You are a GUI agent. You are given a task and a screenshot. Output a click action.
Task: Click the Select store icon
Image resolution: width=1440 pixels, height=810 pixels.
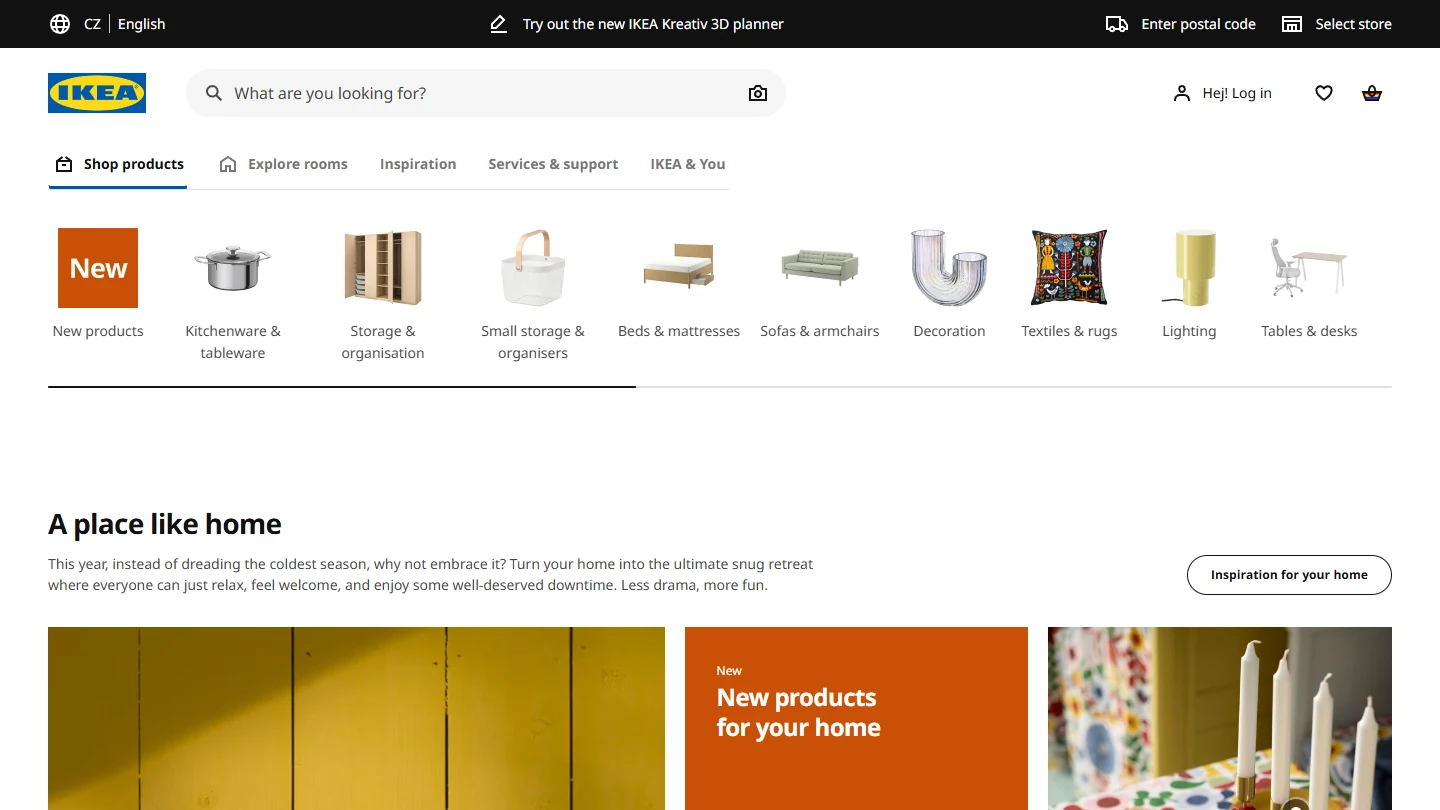[x=1292, y=24]
